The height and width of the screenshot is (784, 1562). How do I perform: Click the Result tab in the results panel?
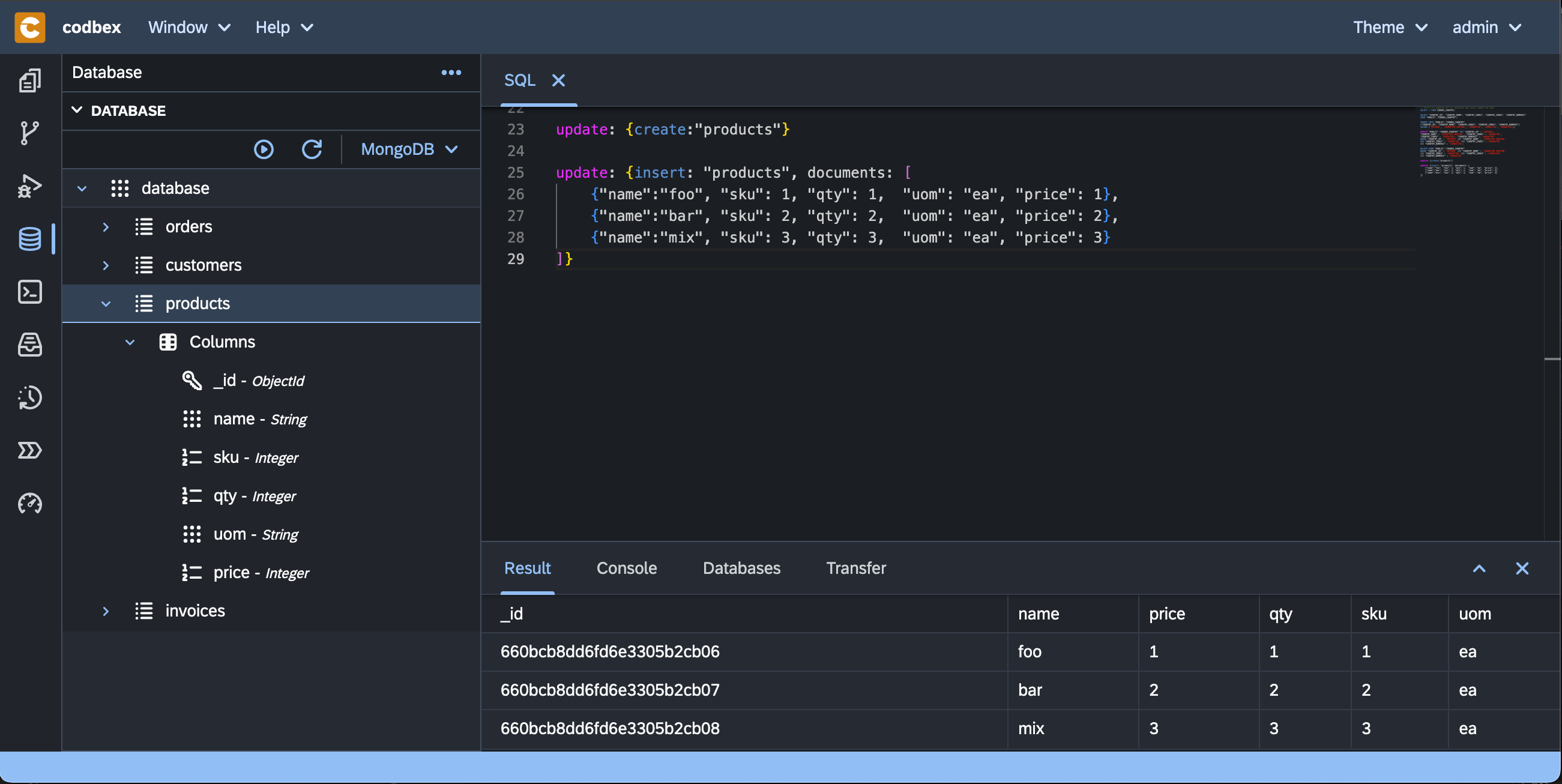(x=528, y=567)
